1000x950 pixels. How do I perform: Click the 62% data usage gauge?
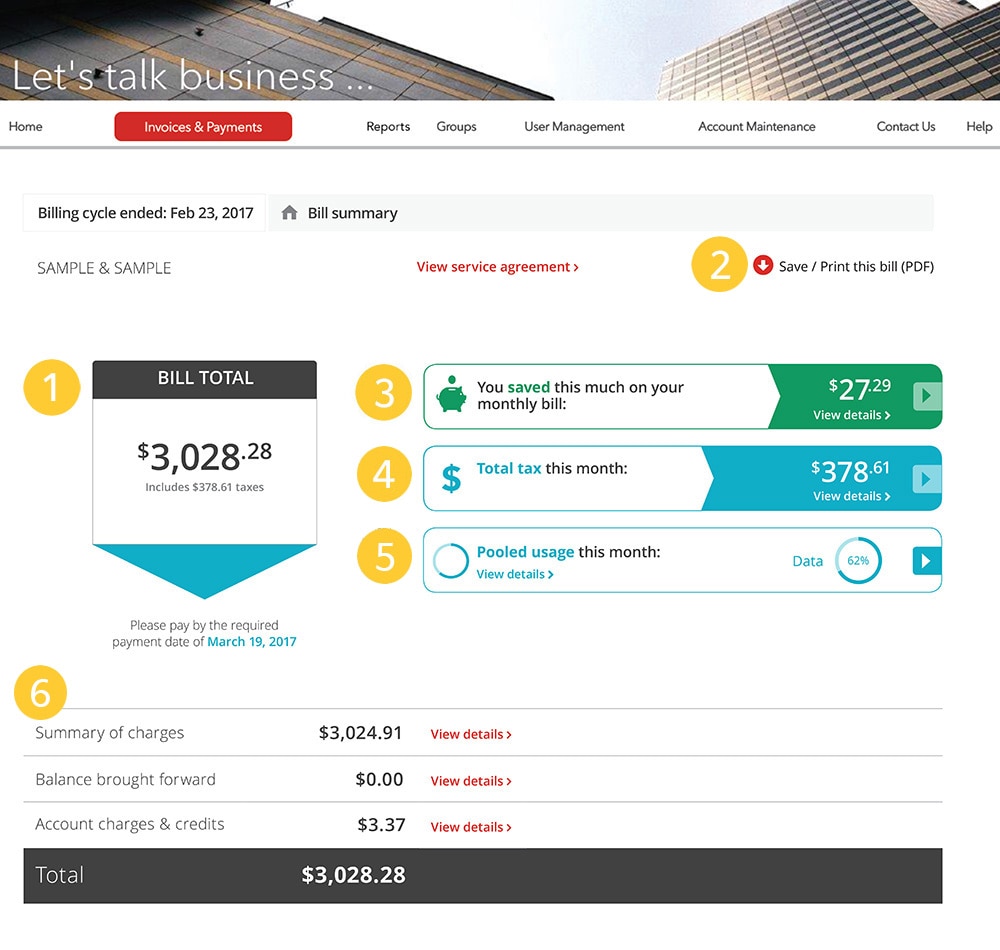tap(858, 561)
